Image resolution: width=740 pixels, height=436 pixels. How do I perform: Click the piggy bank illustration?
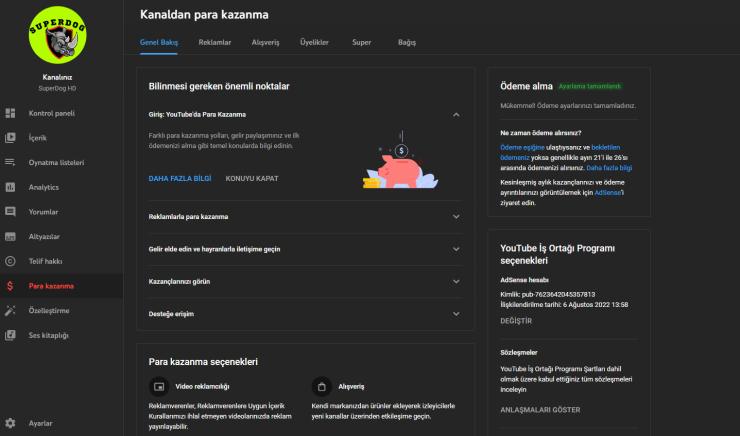pyautogui.click(x=400, y=161)
